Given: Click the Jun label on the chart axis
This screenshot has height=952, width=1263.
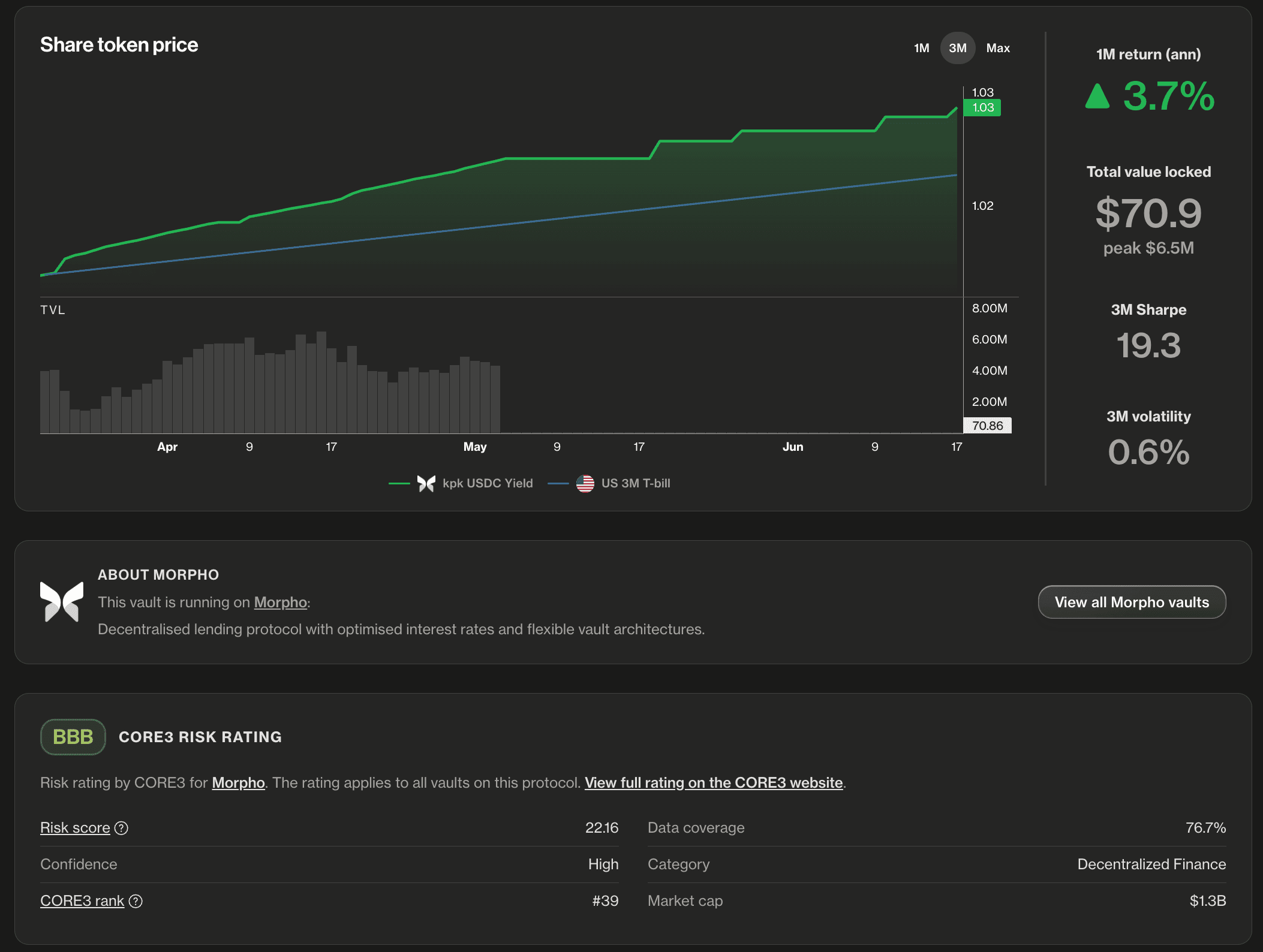Looking at the screenshot, I should (793, 447).
